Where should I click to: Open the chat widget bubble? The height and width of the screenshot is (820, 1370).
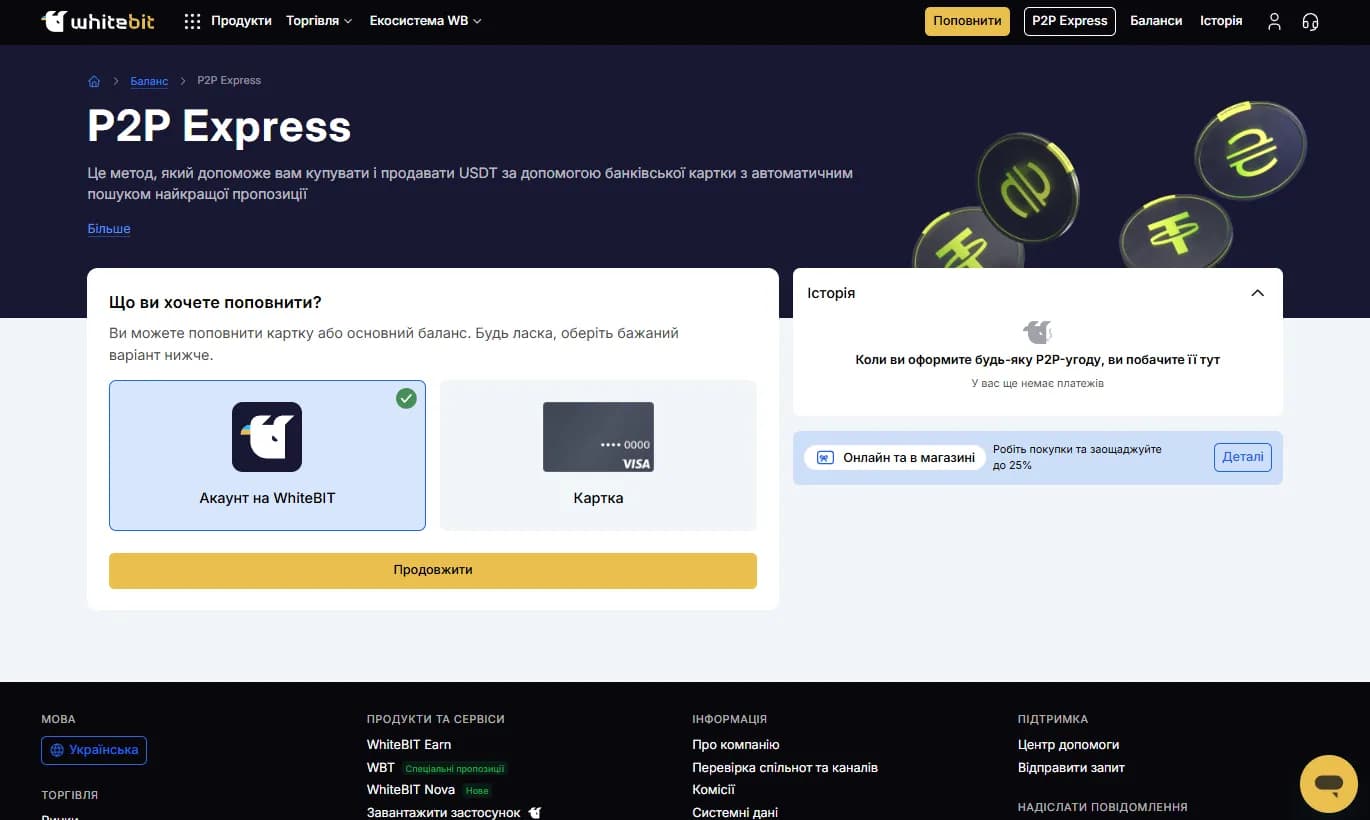(x=1328, y=783)
